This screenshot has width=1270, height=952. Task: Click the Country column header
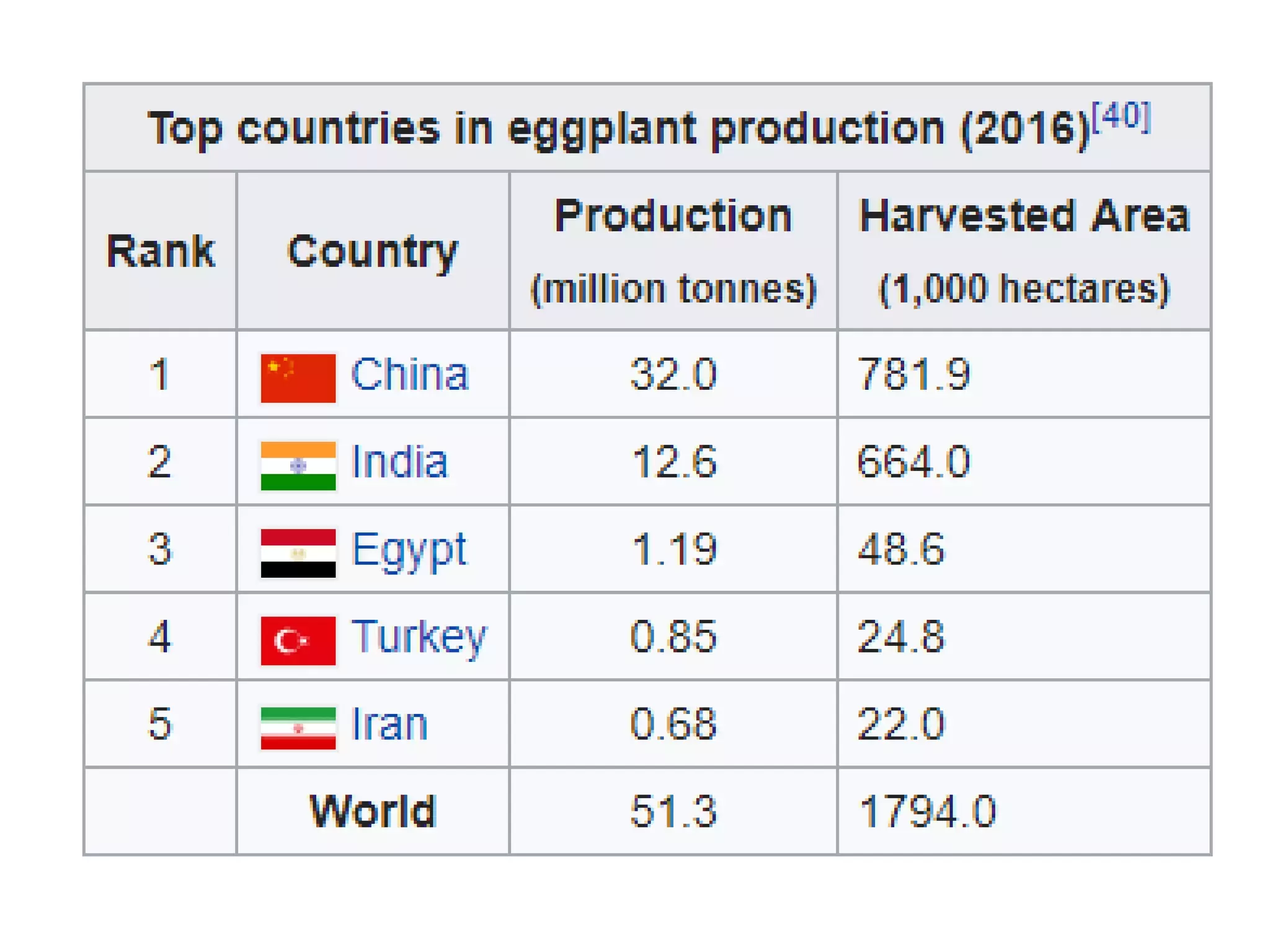click(x=373, y=251)
